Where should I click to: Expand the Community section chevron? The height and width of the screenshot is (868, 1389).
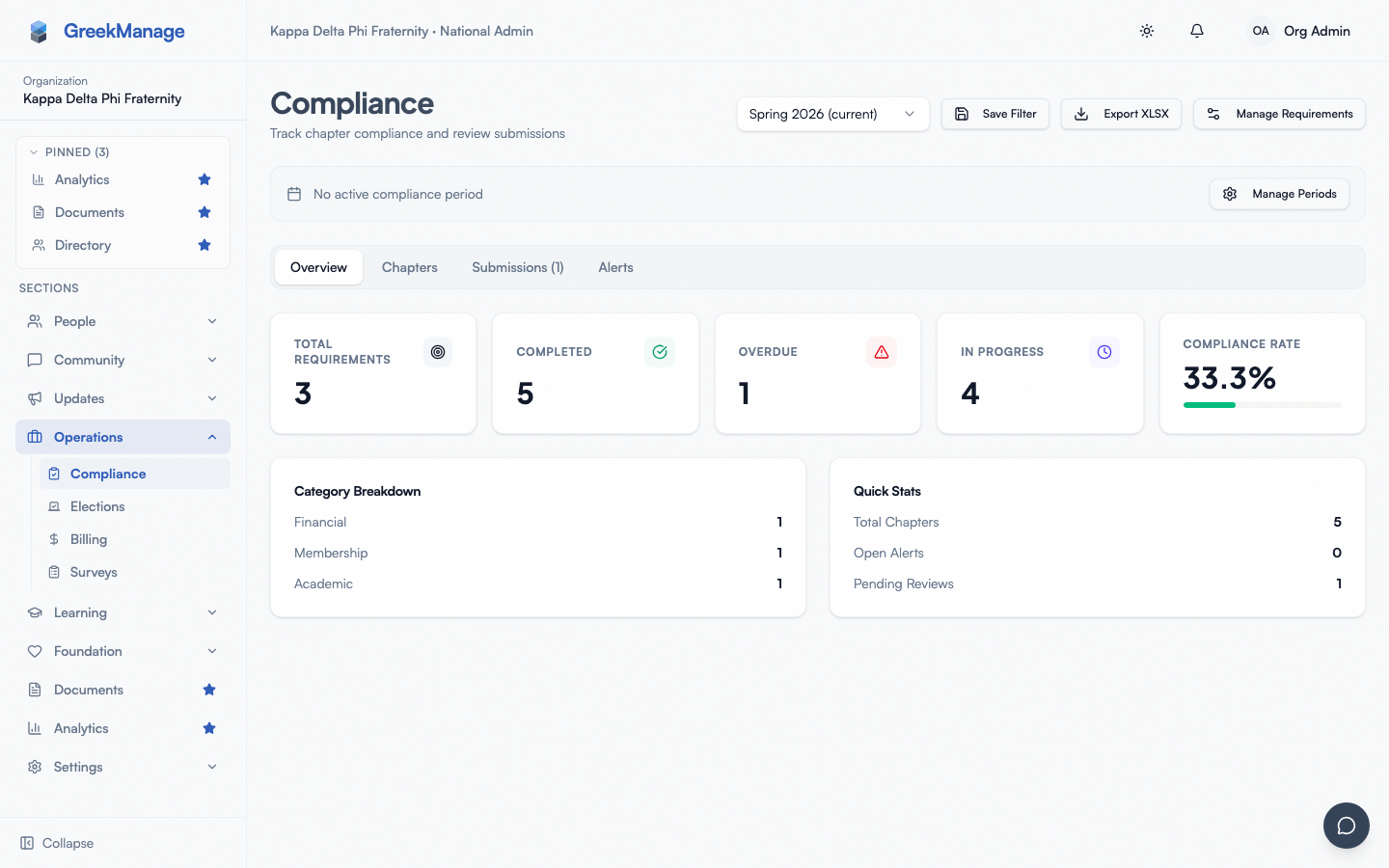click(x=212, y=360)
